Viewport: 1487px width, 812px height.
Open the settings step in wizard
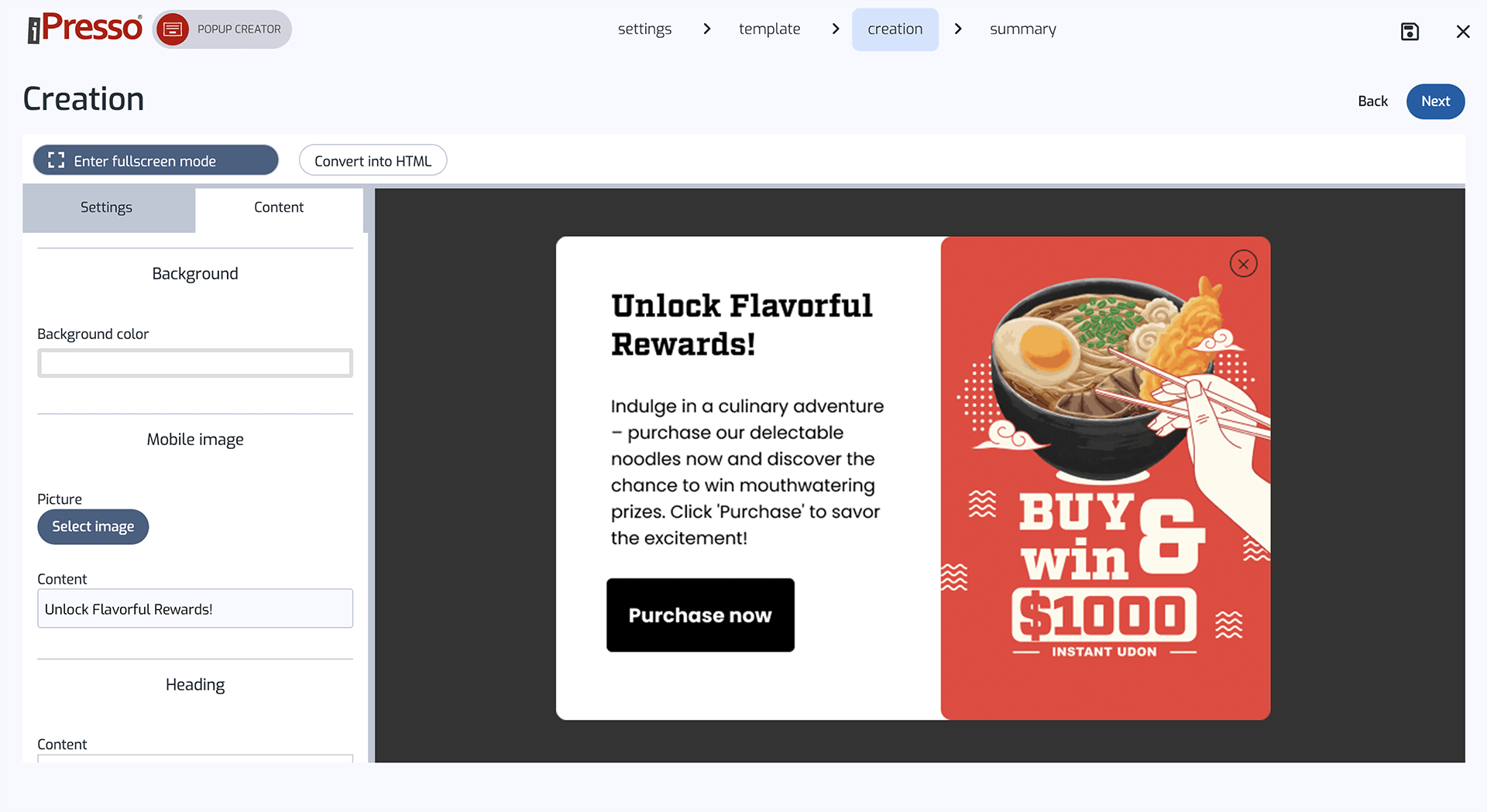644,29
